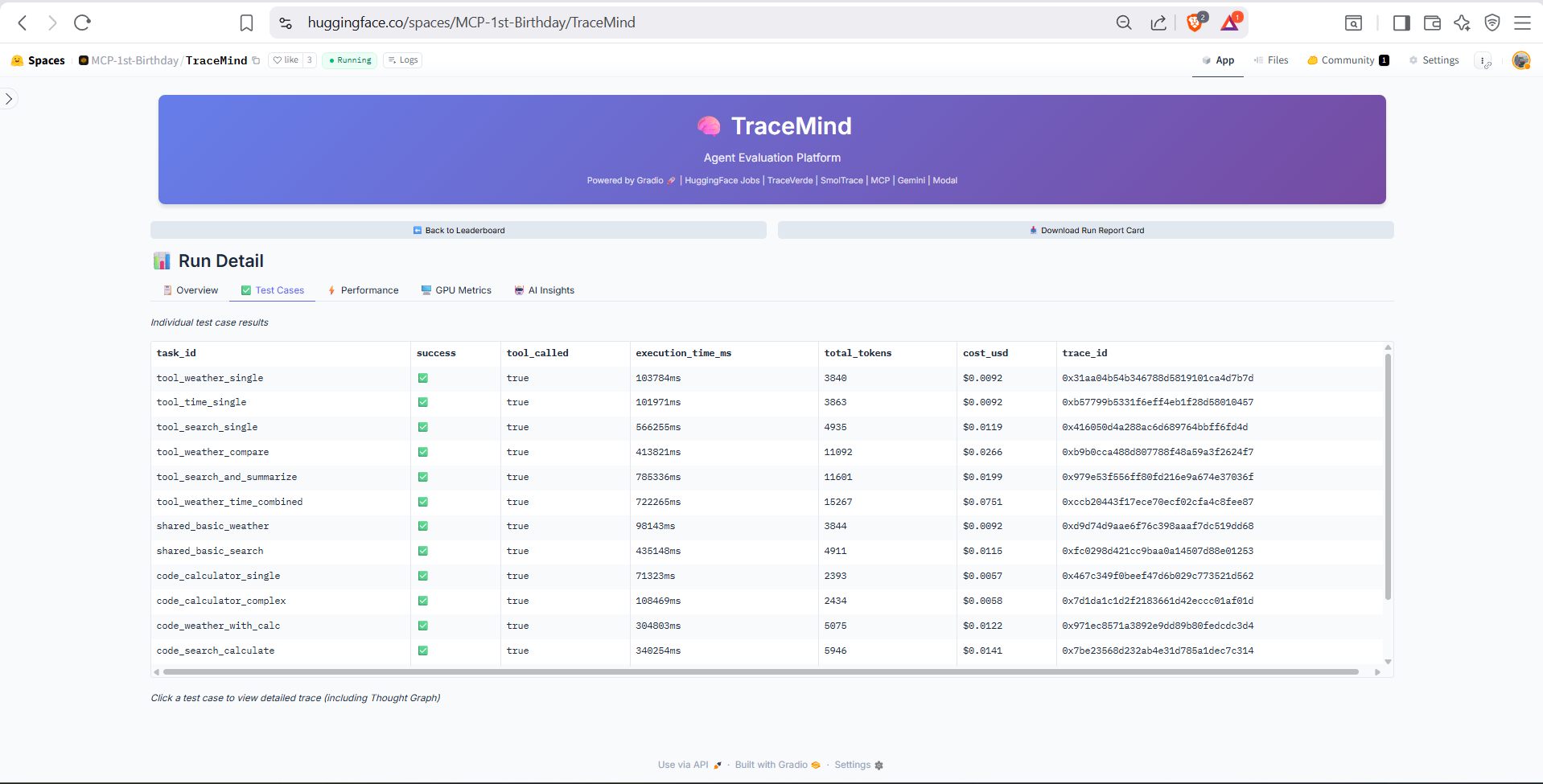This screenshot has width=1543, height=784.
Task: Open the AI Insights tab
Action: pyautogui.click(x=545, y=290)
